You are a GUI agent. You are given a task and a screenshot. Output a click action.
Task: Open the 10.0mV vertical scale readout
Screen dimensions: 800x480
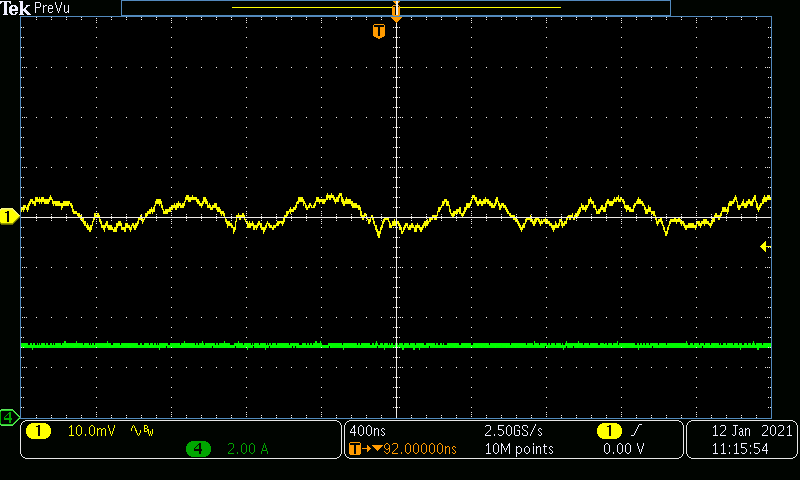tap(91, 431)
